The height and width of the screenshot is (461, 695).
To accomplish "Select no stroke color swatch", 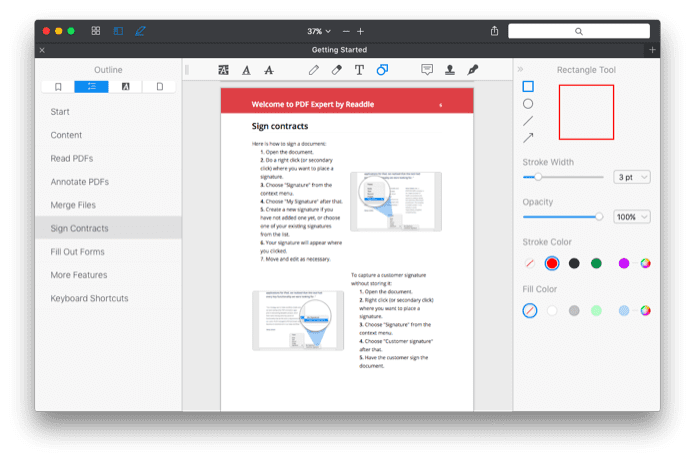I will [530, 263].
